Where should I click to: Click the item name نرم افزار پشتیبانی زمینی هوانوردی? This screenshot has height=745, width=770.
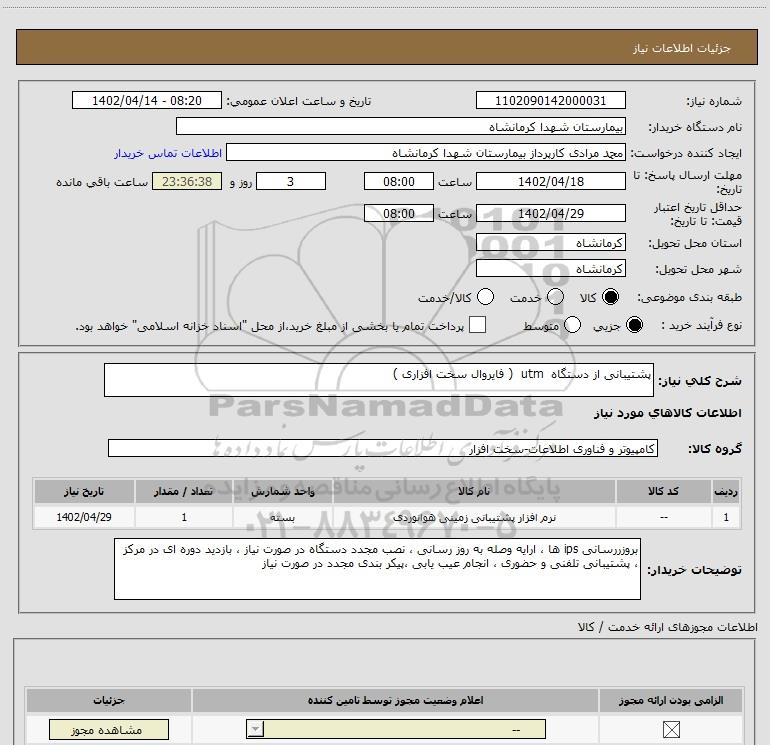coord(474,518)
